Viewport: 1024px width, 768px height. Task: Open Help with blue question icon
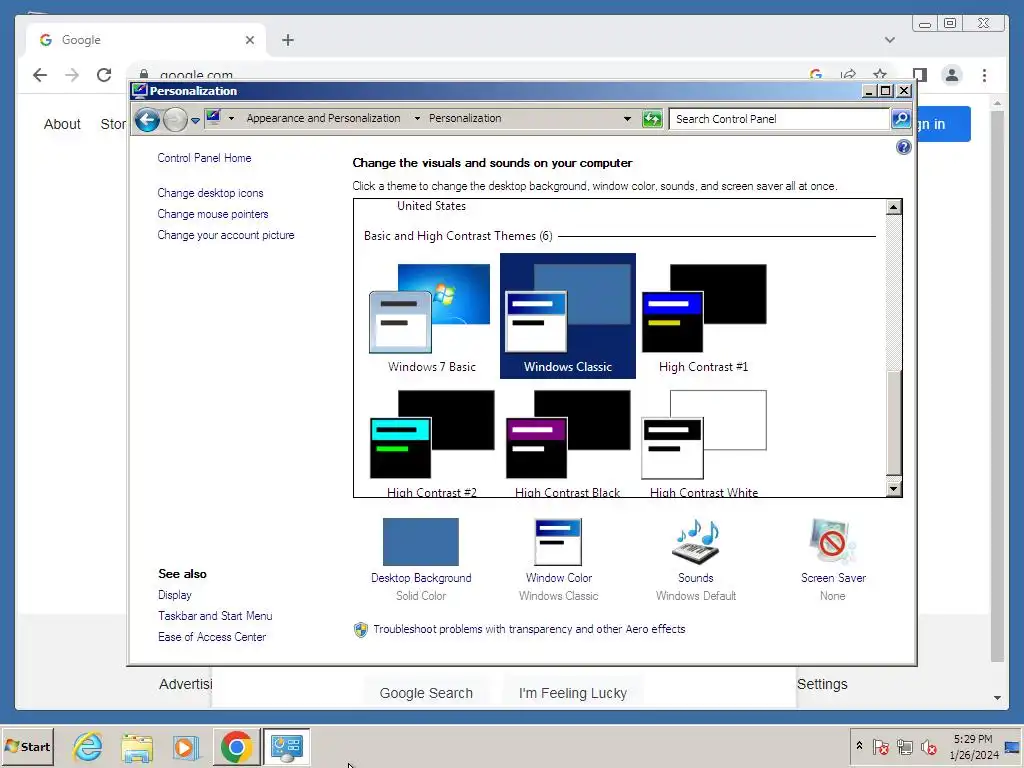tap(903, 148)
